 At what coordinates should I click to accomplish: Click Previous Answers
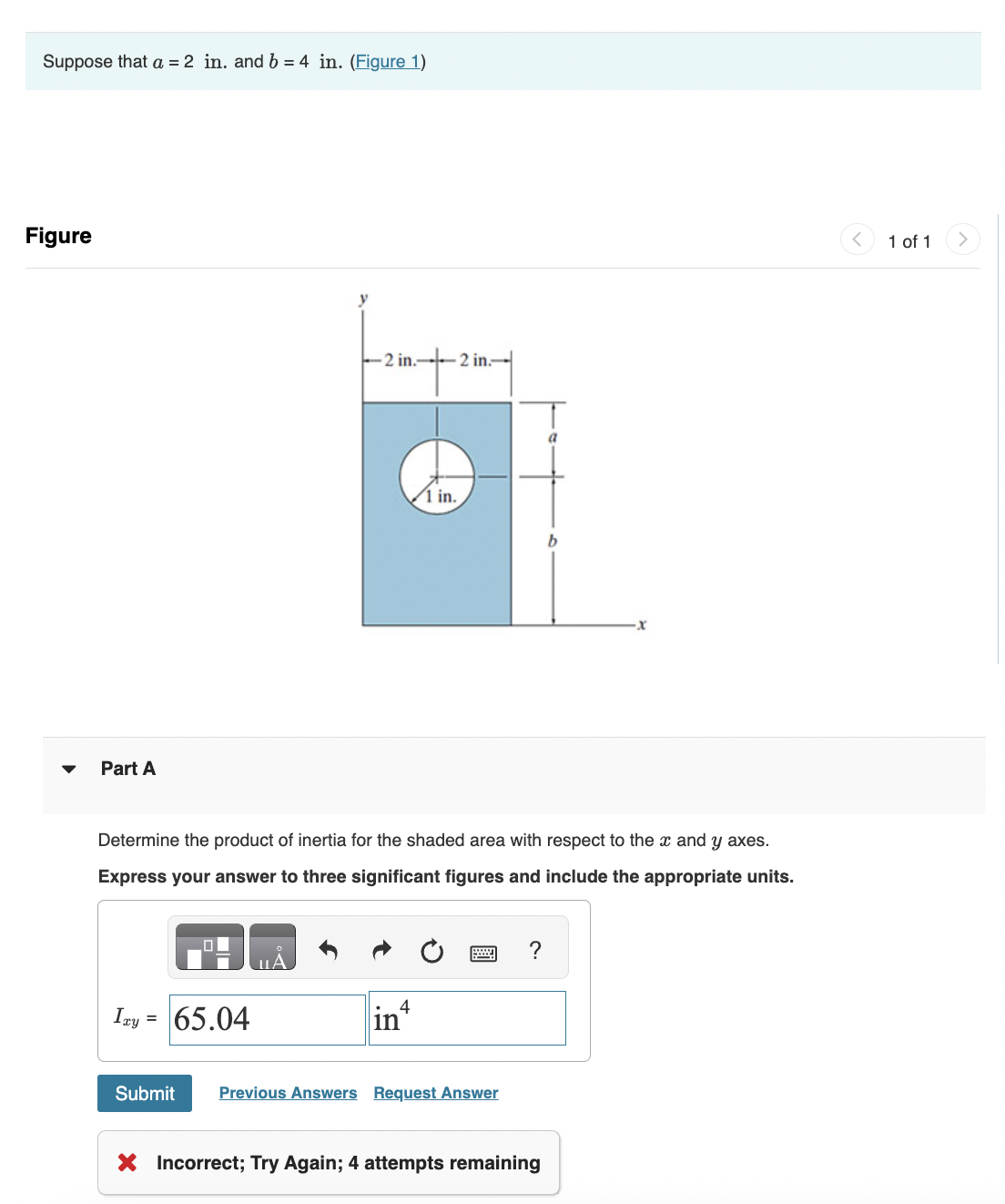click(x=288, y=1092)
